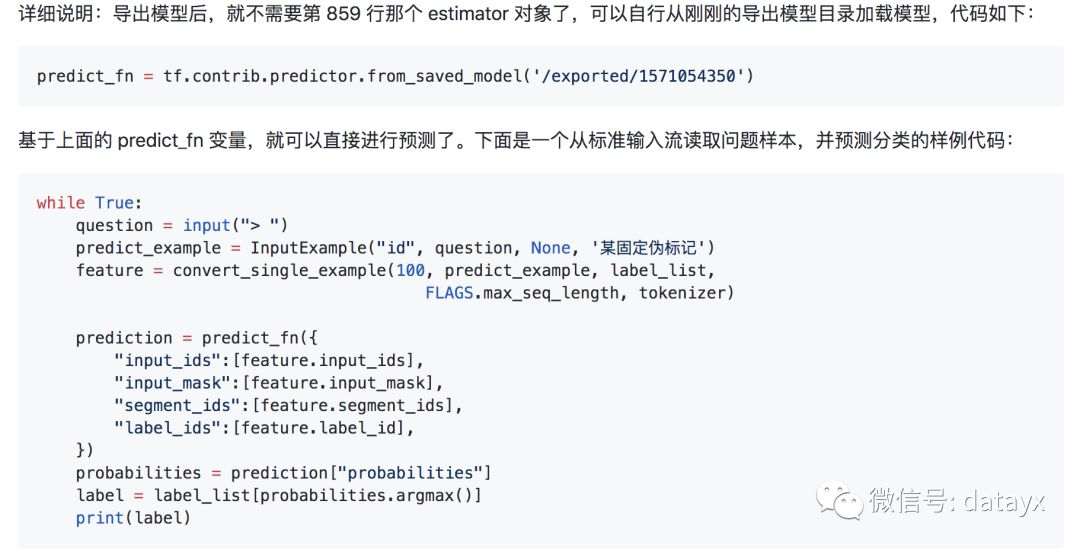Image resolution: width=1080 pixels, height=552 pixels.
Task: Click the "input_mask" dictionary key
Action: (x=172, y=383)
